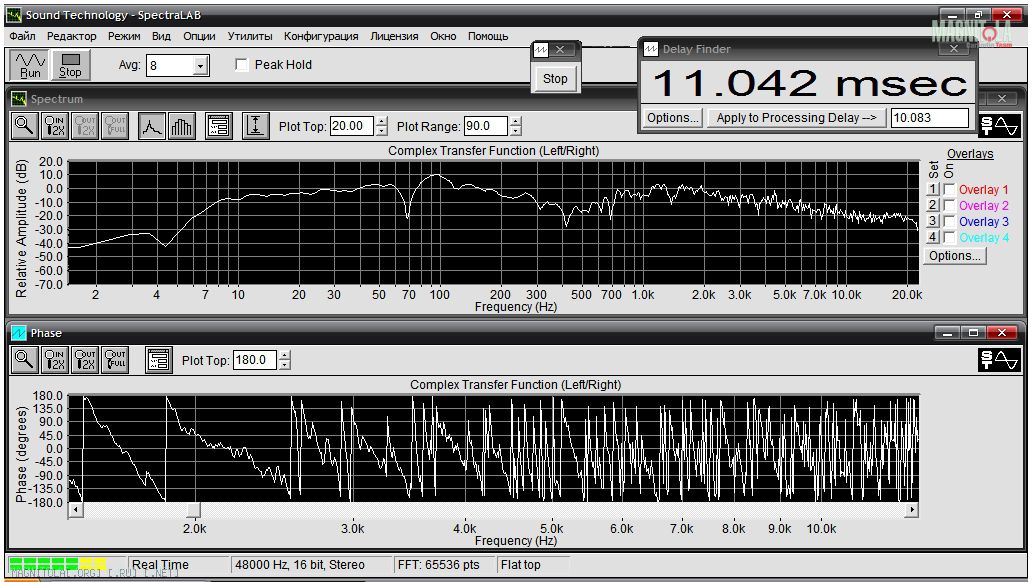Image resolution: width=1032 pixels, height=582 pixels.
Task: Click the Stop button in main toolbar
Action: point(70,65)
